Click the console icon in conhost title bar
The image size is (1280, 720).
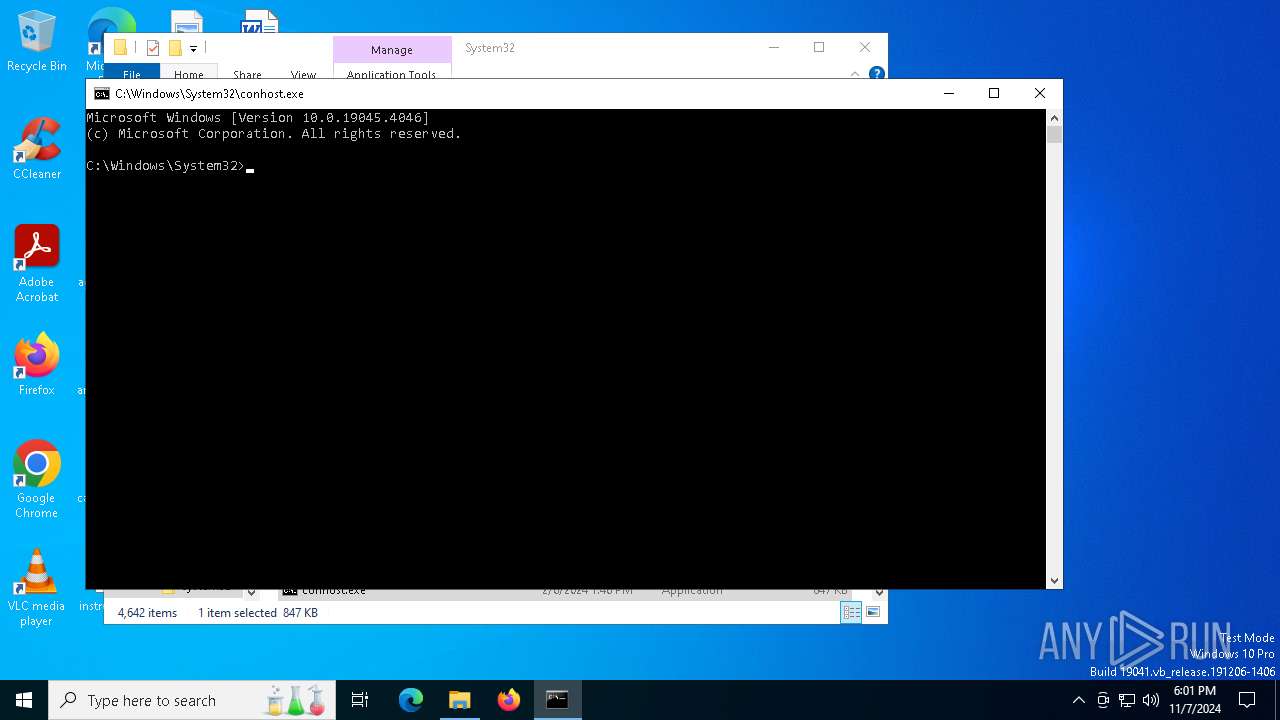coord(101,94)
